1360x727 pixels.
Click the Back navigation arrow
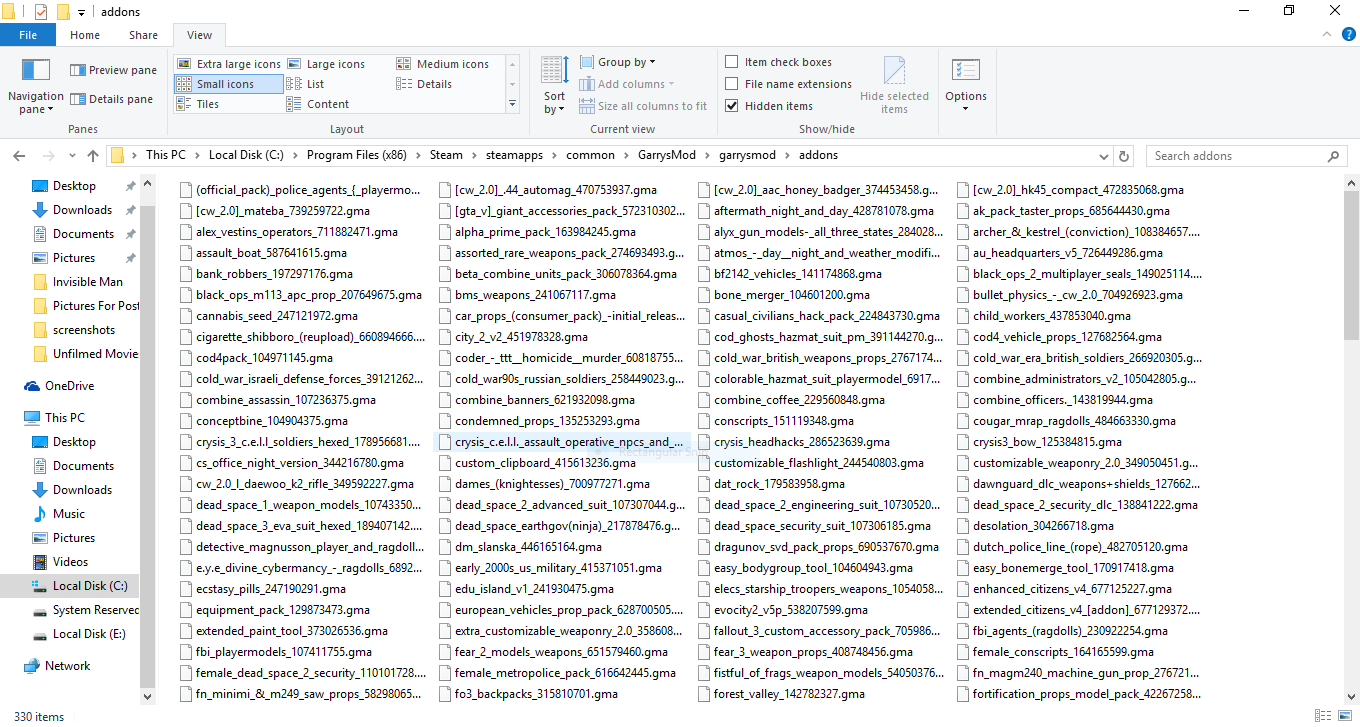[x=19, y=156]
